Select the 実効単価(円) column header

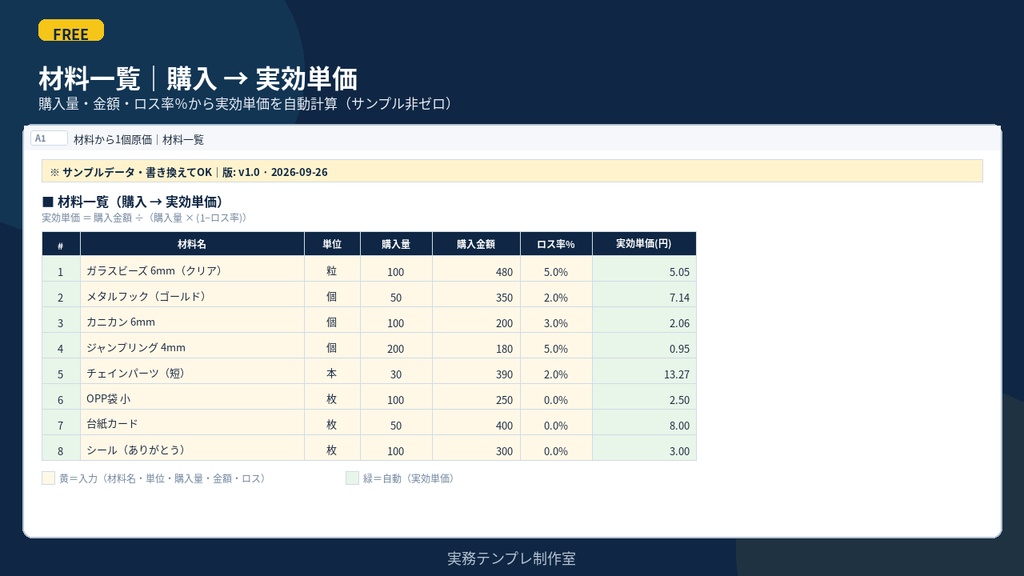pyautogui.click(x=644, y=244)
